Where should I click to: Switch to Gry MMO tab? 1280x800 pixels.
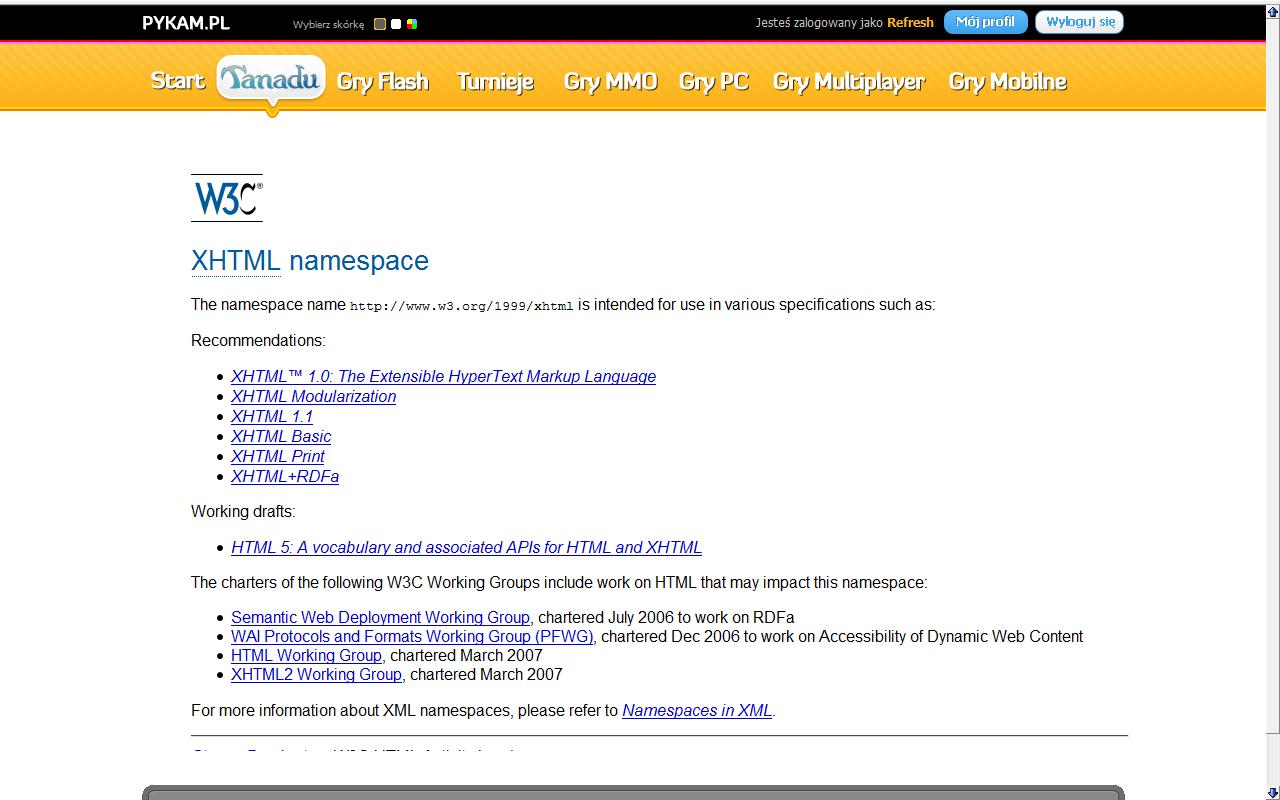pos(610,82)
